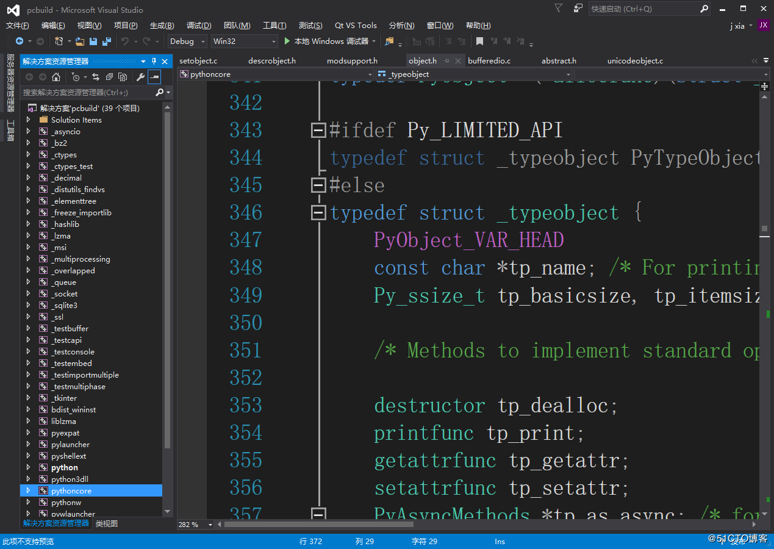Click the Solution Explorer vertical scrollbar
The height and width of the screenshot is (549, 774).
tap(167, 279)
